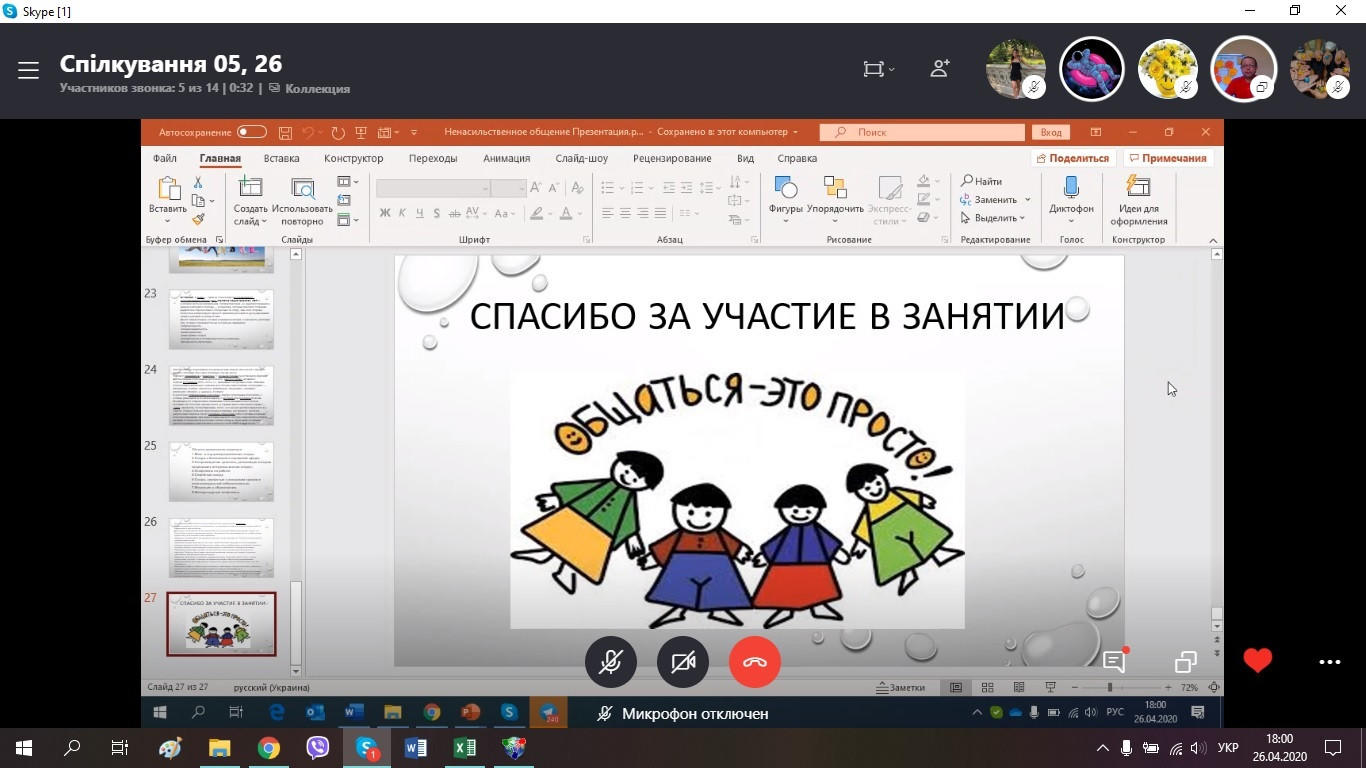This screenshot has width=1366, height=768.
Task: Click the stop screen sharing icon
Action: 1186,662
